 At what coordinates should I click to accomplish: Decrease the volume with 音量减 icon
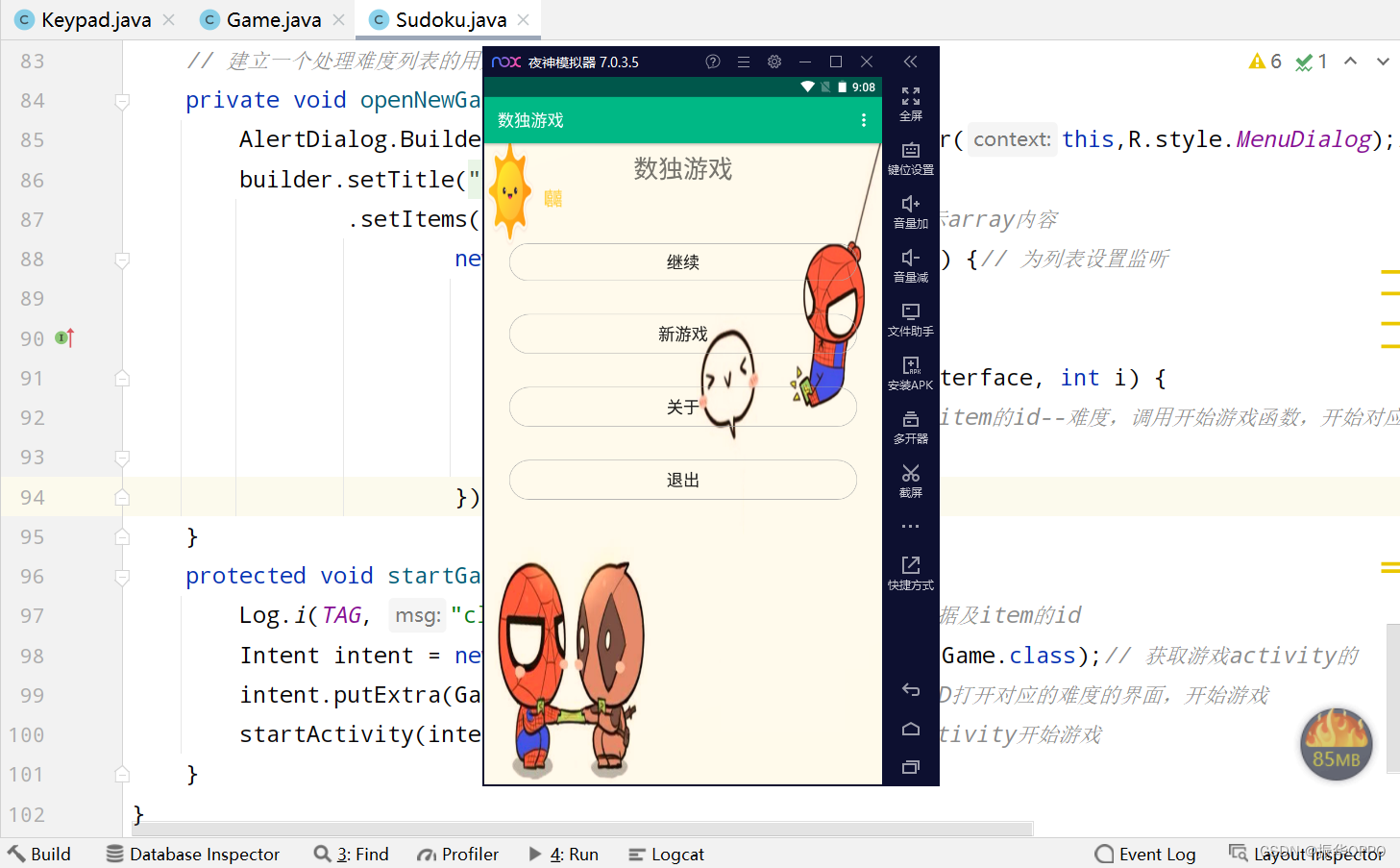pyautogui.click(x=911, y=264)
